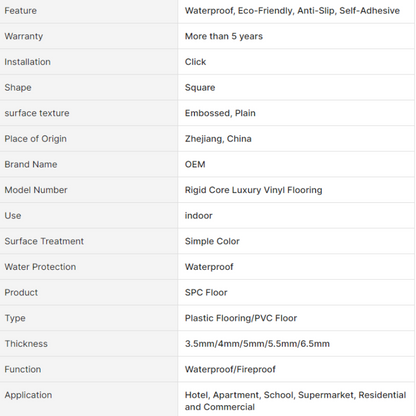Screen dimensions: 416x416
Task: Click the Use value 'indoor'
Action: (x=198, y=216)
